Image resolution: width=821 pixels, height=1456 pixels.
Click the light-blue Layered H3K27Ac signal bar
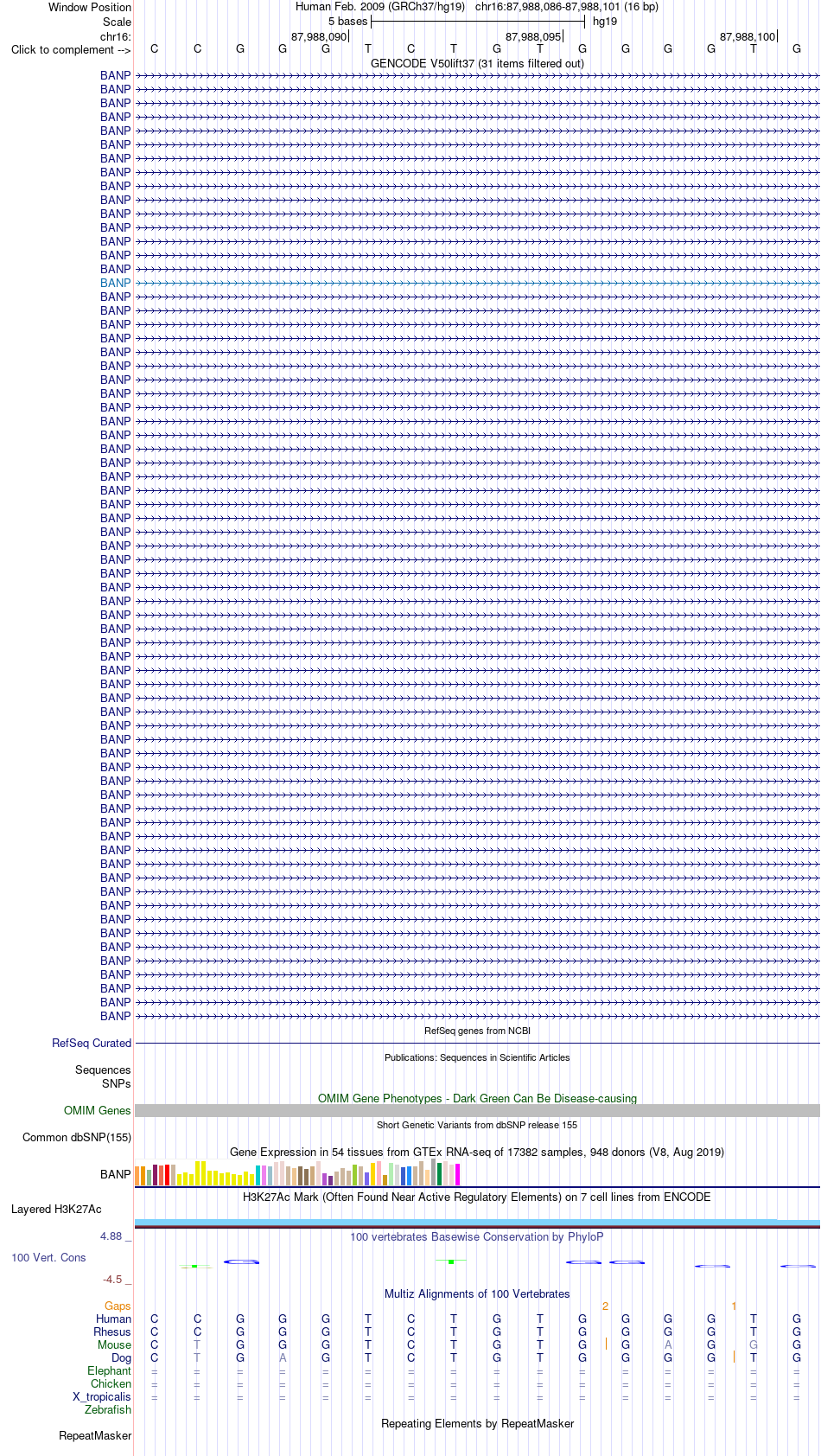click(x=477, y=1222)
